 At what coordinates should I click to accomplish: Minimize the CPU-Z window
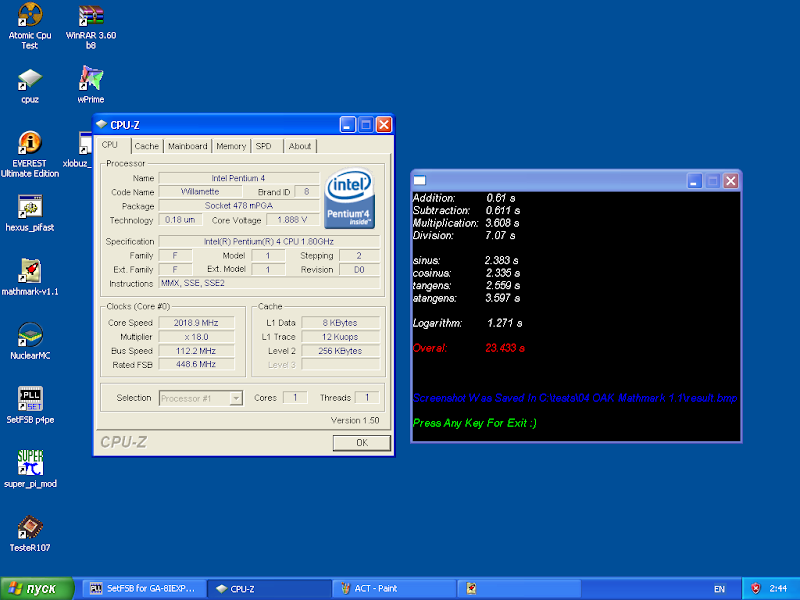(347, 124)
